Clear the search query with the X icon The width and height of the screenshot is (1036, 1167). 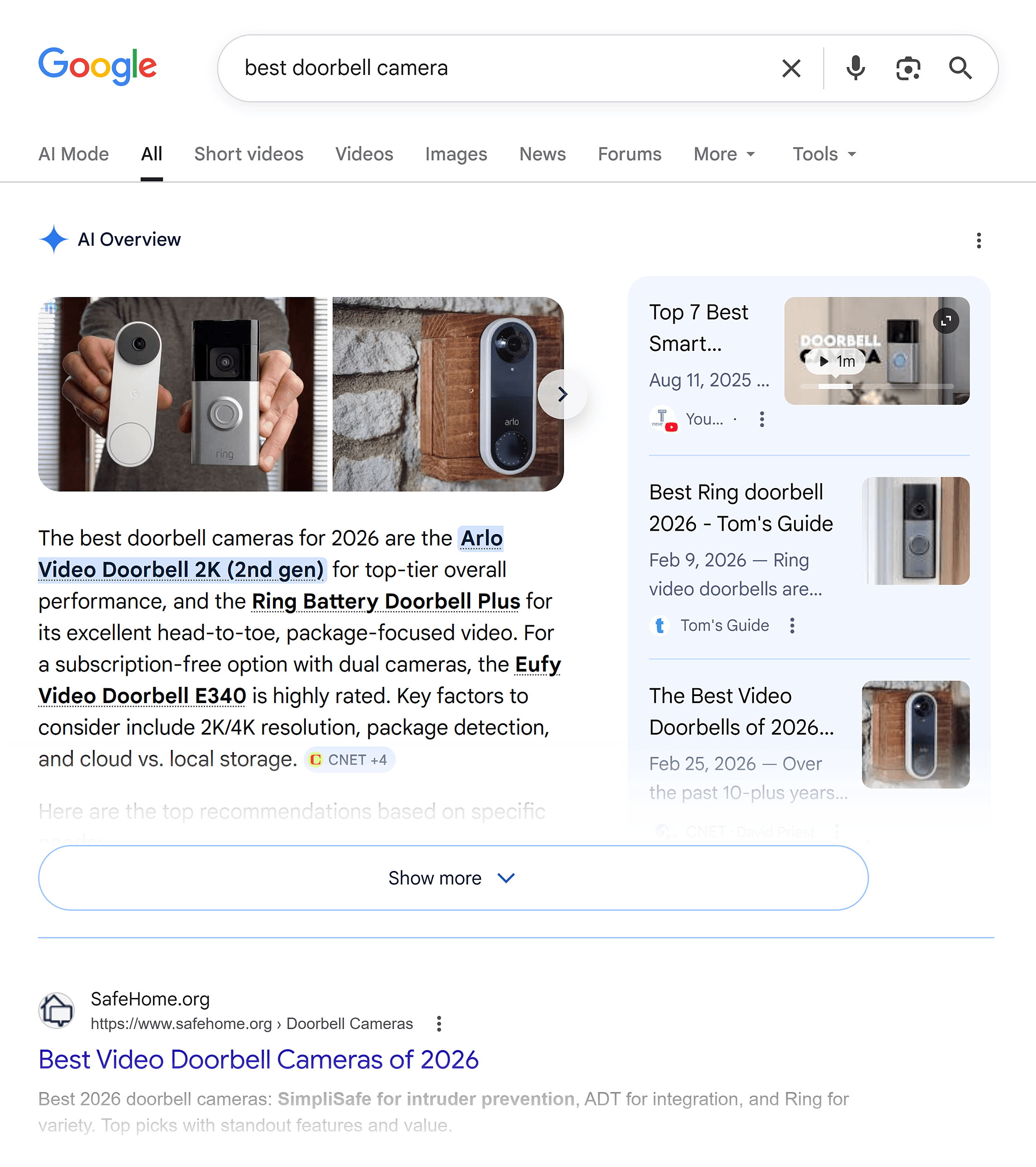point(791,68)
